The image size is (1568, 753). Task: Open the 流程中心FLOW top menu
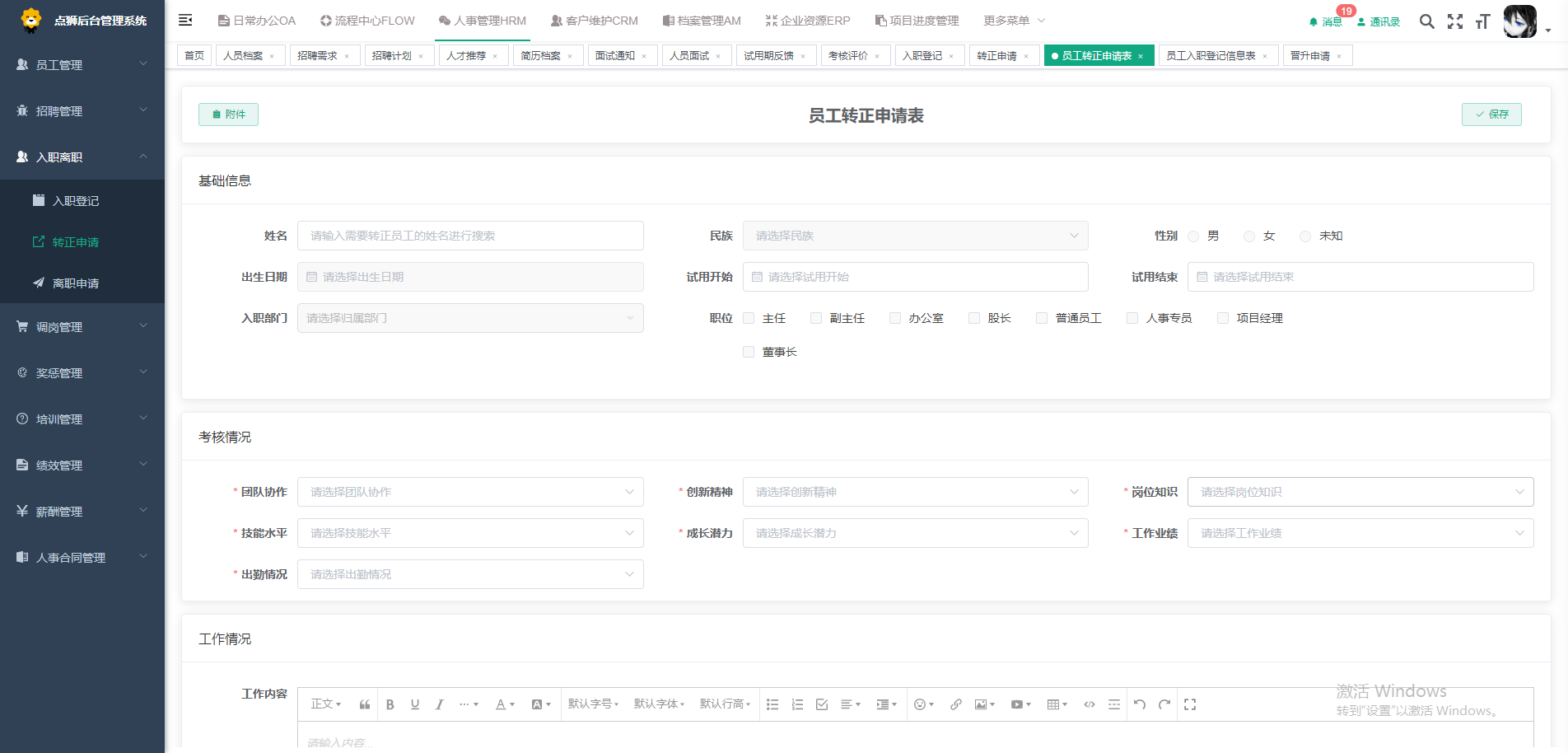coord(367,21)
